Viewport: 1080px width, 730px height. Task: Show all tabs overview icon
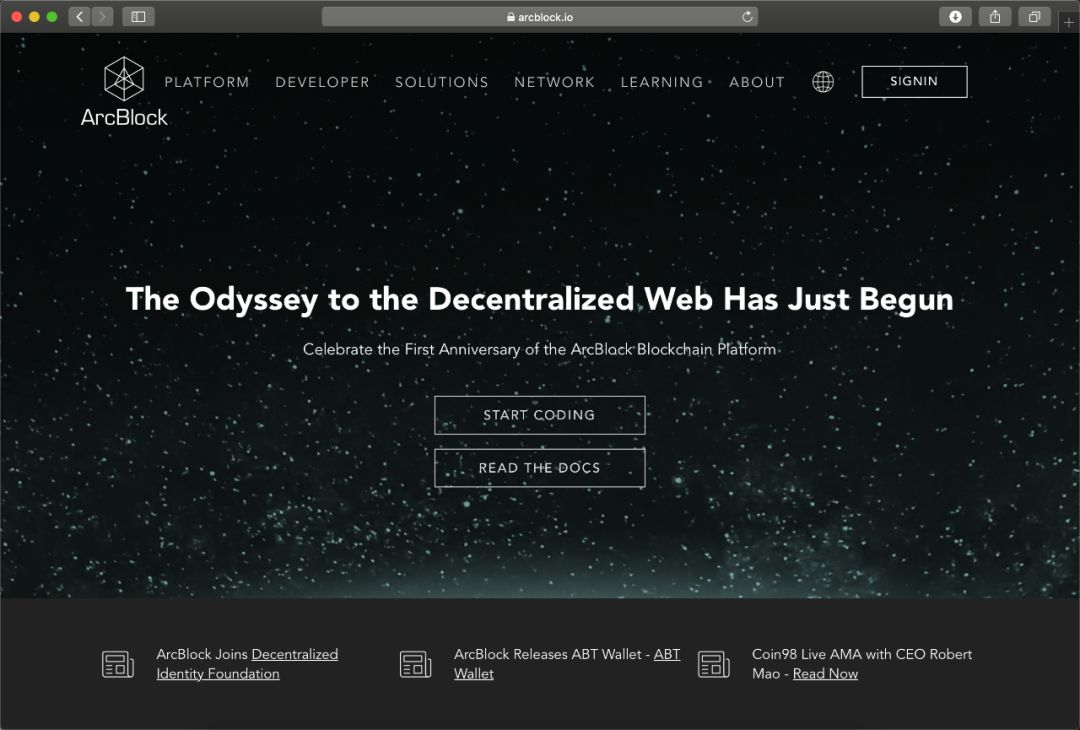pos(1034,17)
